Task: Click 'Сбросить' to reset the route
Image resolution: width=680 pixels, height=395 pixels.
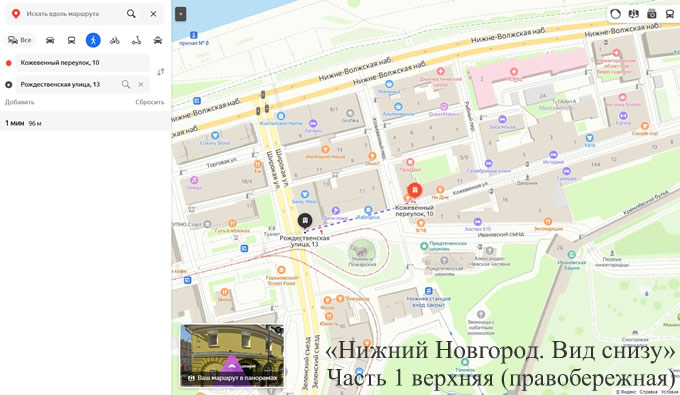Action: pos(150,102)
